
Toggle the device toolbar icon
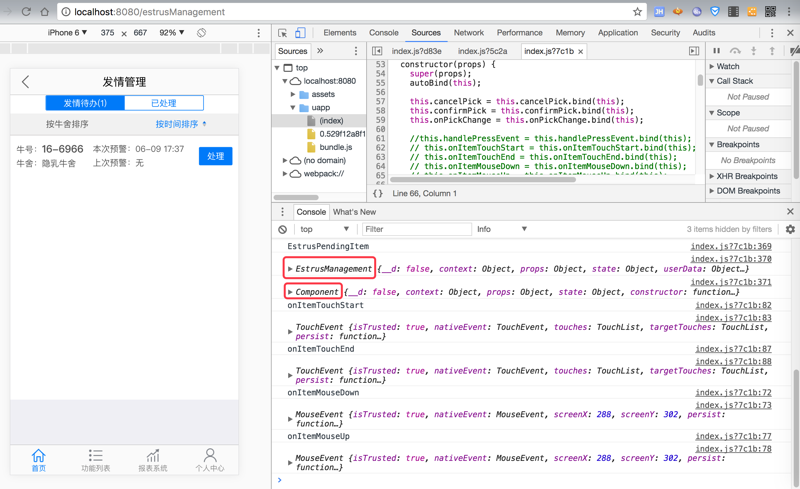[x=300, y=33]
